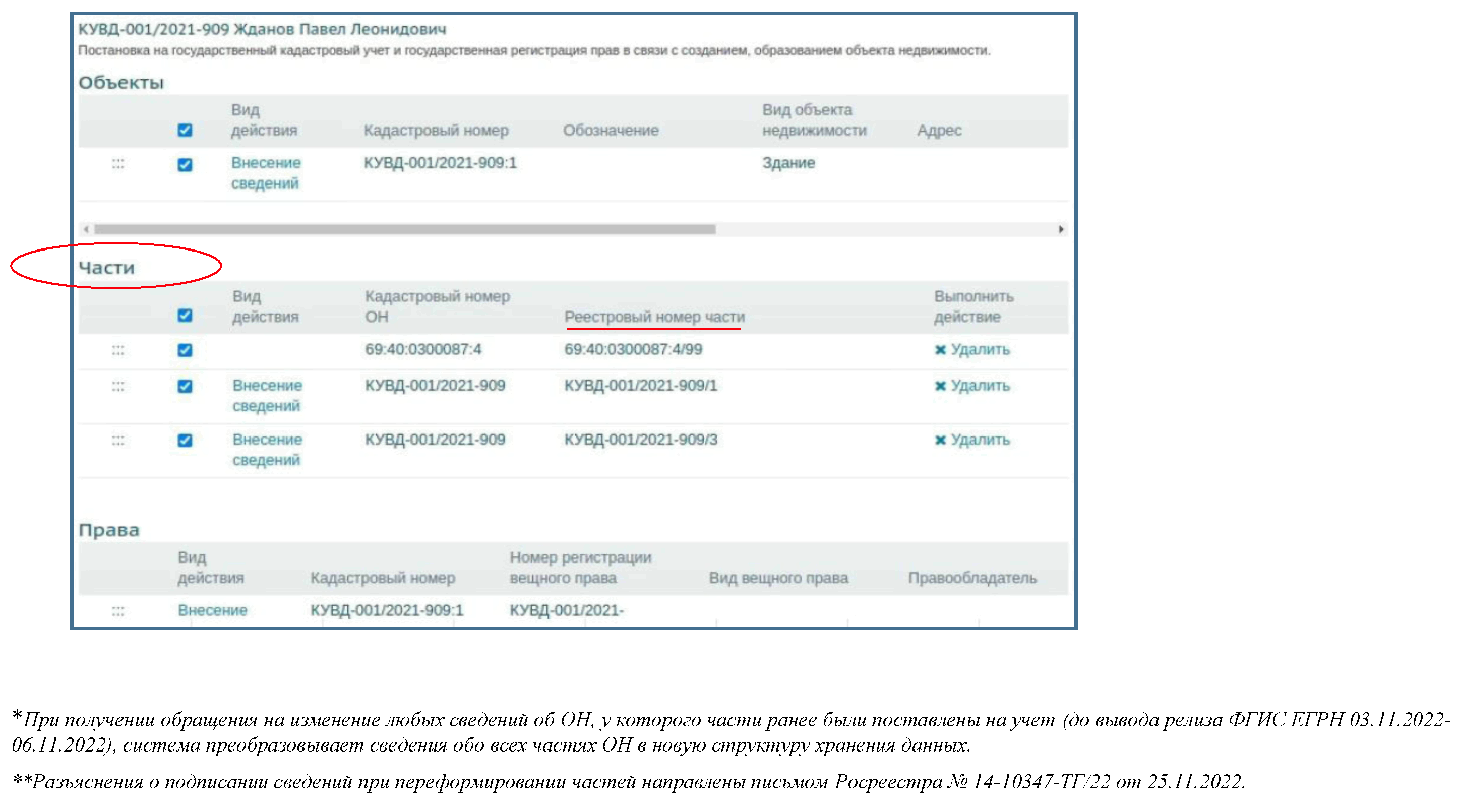Screen dimensions: 1461x812
Task: Click X delete icon for part КУВД-001/2021-909/3
Action: coord(940,440)
